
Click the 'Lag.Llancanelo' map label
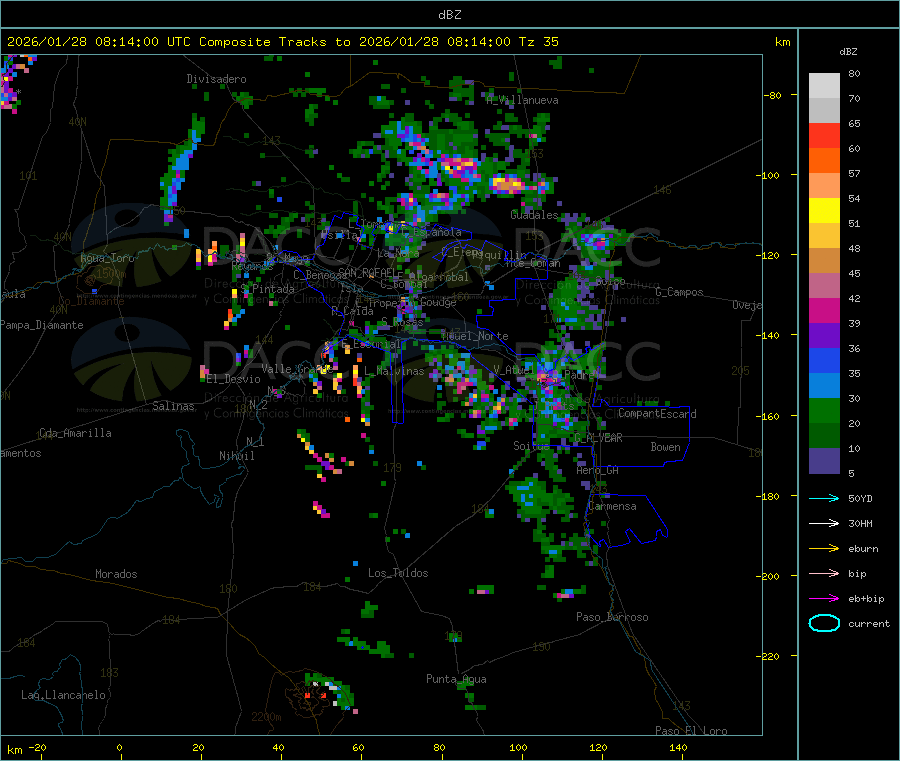(x=63, y=695)
